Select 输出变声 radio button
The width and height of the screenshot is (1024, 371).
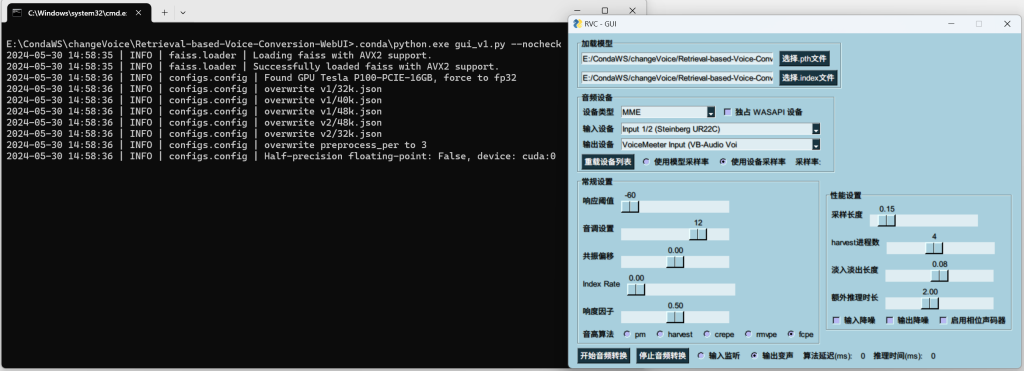tap(754, 356)
